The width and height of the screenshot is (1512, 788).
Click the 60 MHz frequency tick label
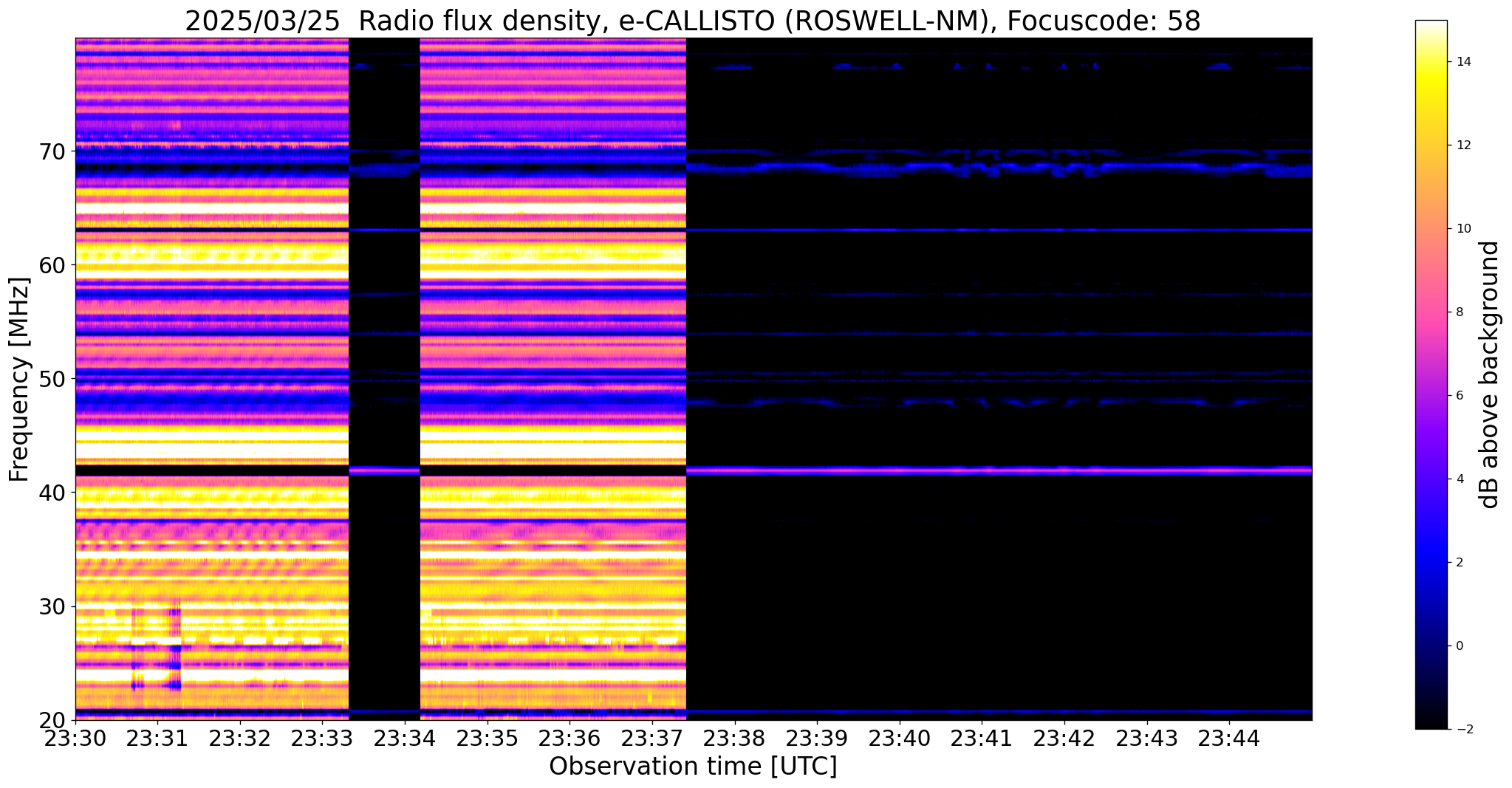tap(52, 264)
